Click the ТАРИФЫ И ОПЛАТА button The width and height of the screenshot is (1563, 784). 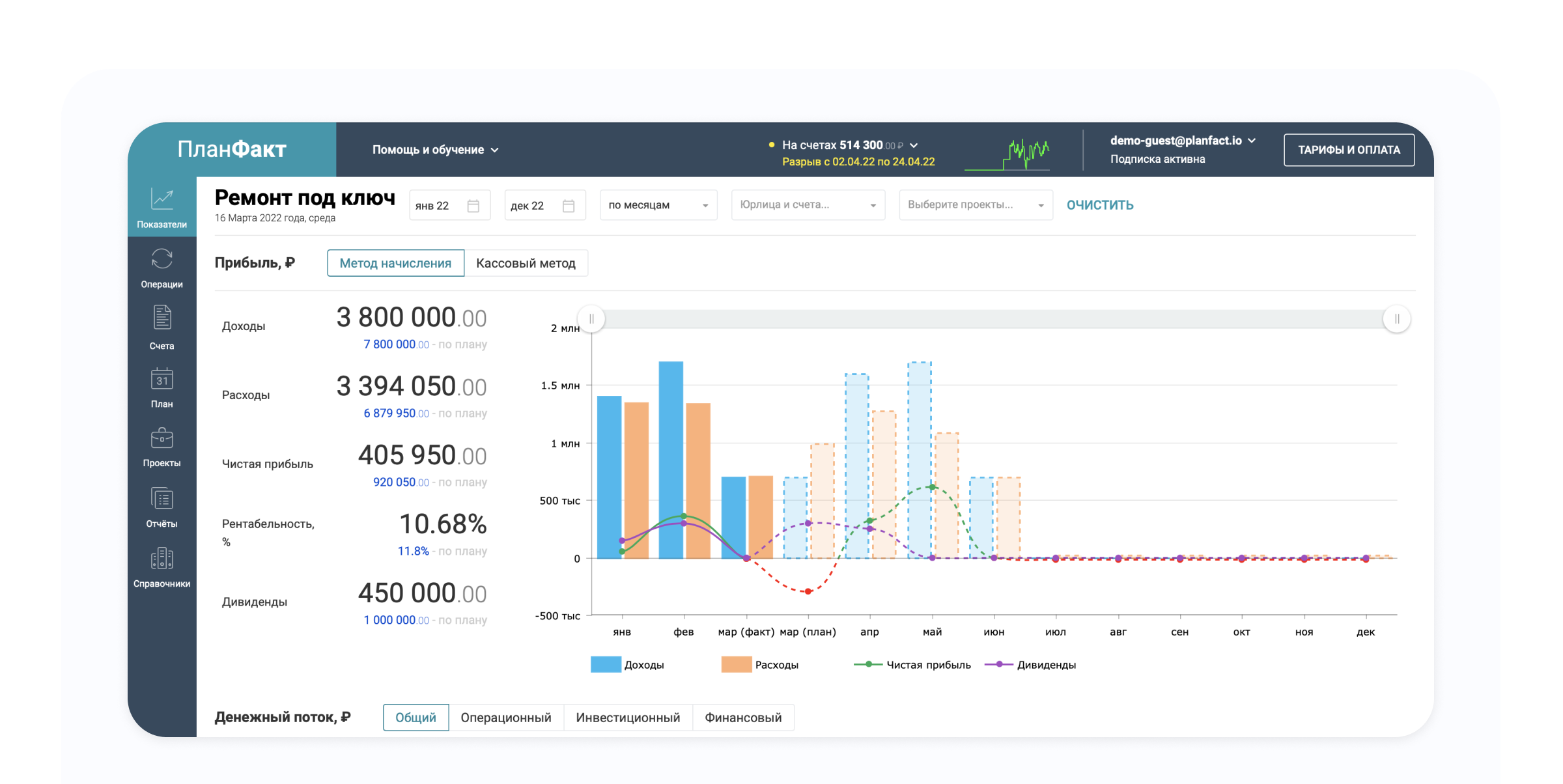point(1349,150)
